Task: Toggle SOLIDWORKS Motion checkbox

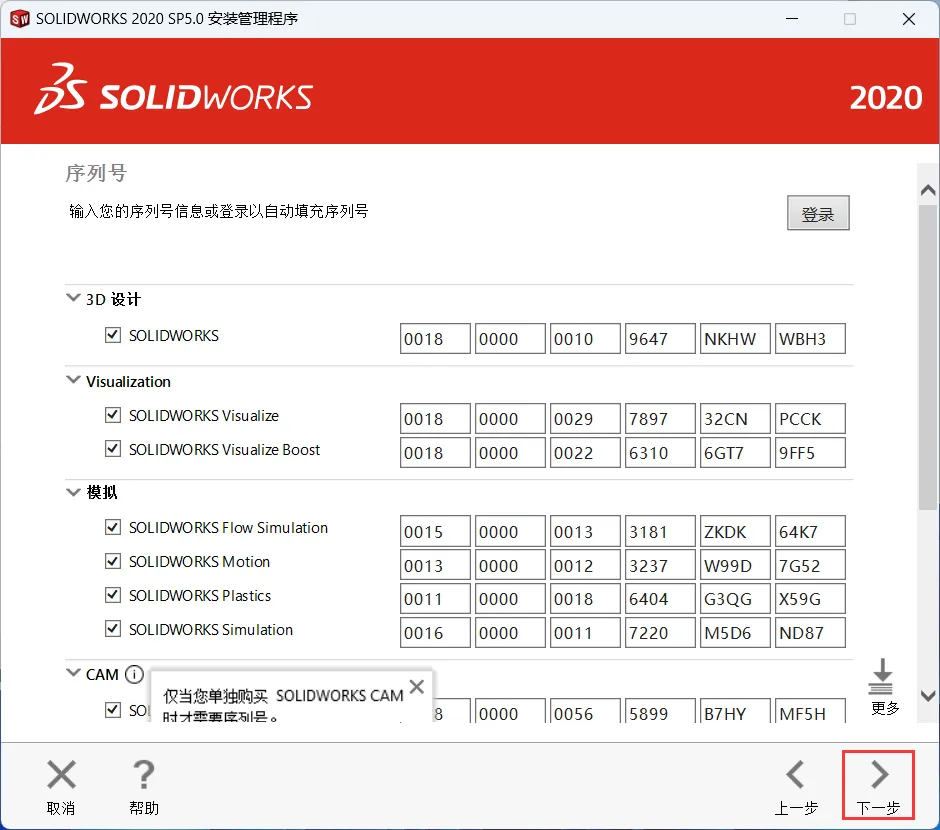Action: tap(113, 561)
